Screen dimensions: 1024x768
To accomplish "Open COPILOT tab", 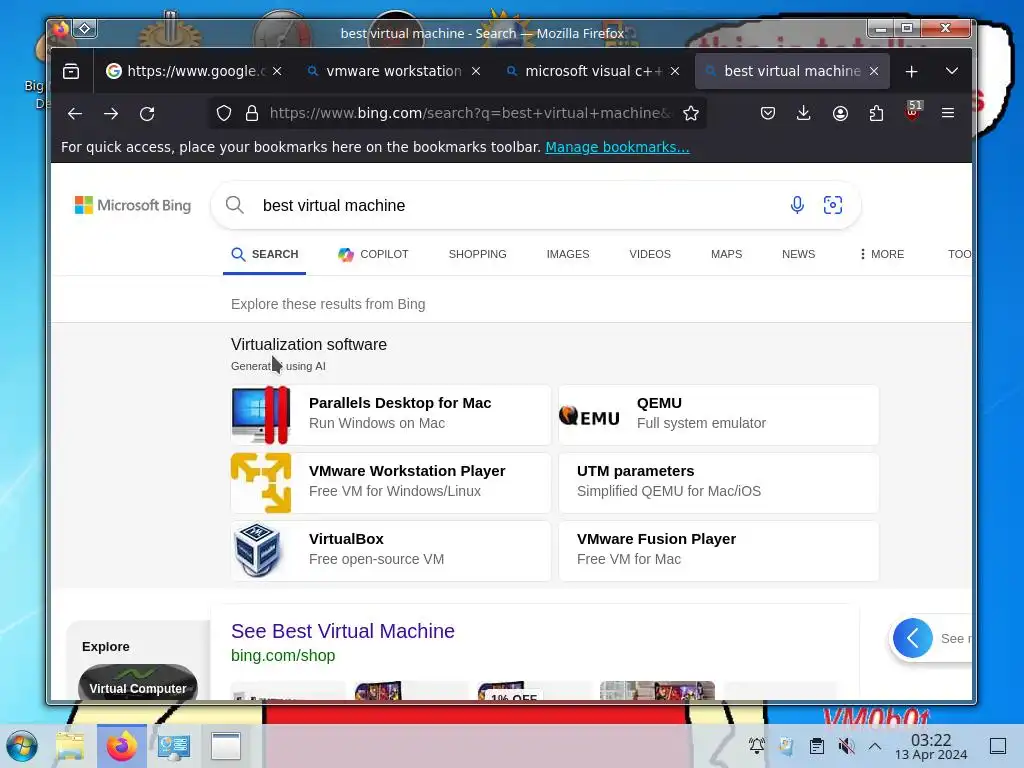I will click(373, 254).
